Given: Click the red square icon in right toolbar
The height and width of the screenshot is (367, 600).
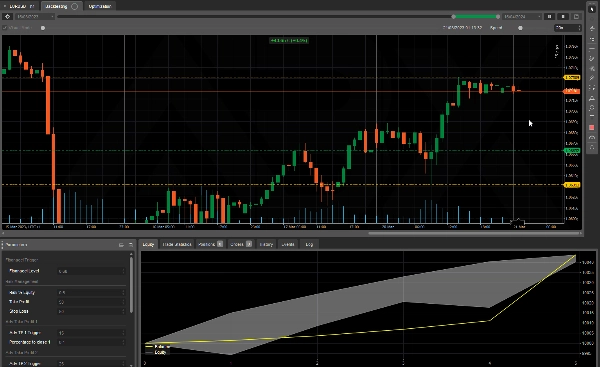Looking at the screenshot, I should point(592,127).
